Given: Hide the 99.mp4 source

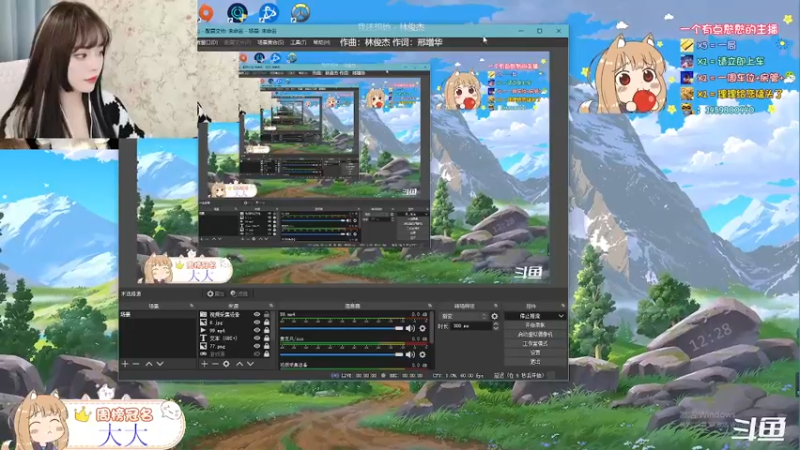Looking at the screenshot, I should [x=257, y=330].
